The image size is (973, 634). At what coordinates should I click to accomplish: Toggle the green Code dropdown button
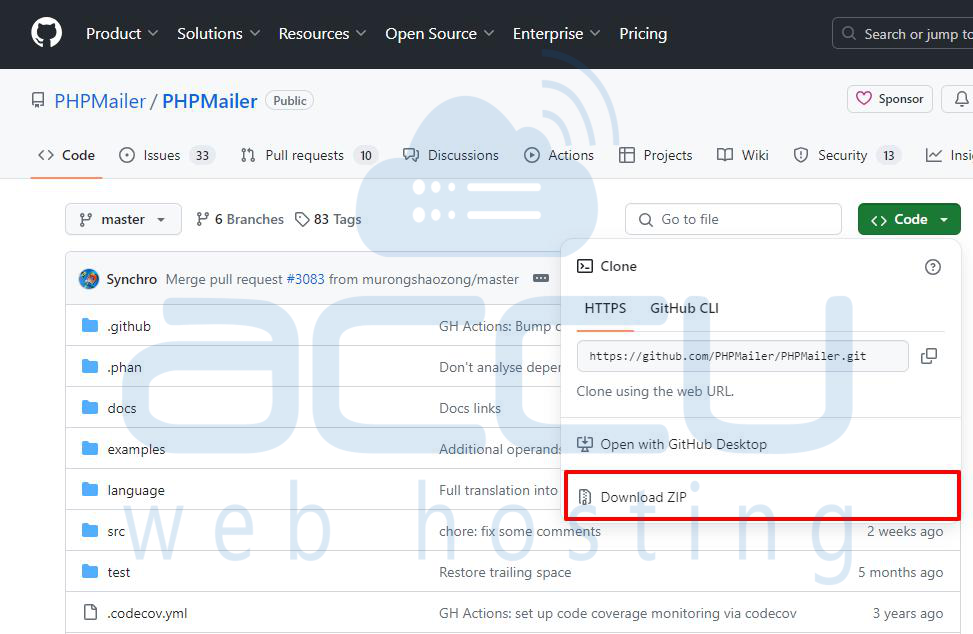pos(909,220)
